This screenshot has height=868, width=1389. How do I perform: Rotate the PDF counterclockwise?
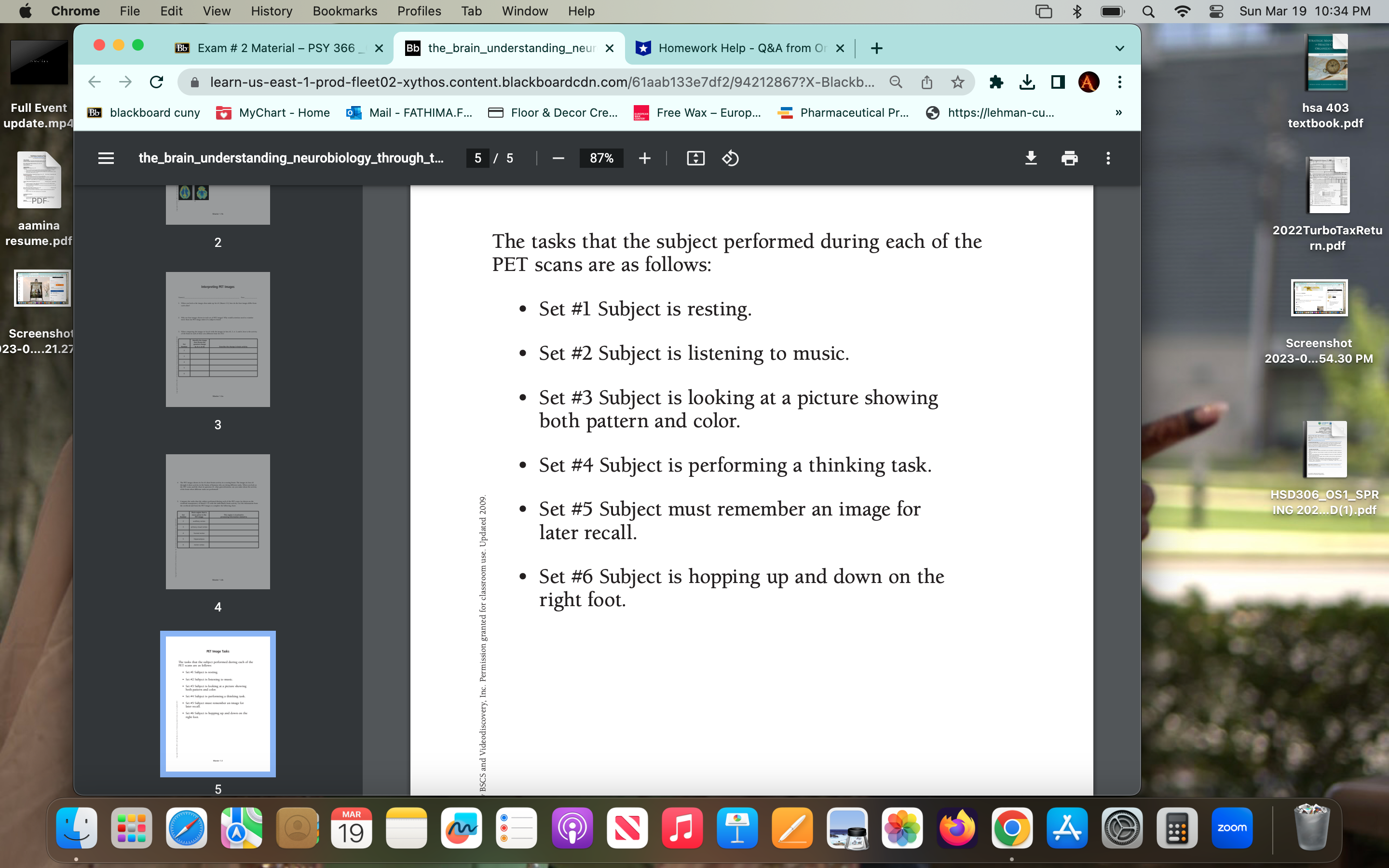tap(730, 159)
